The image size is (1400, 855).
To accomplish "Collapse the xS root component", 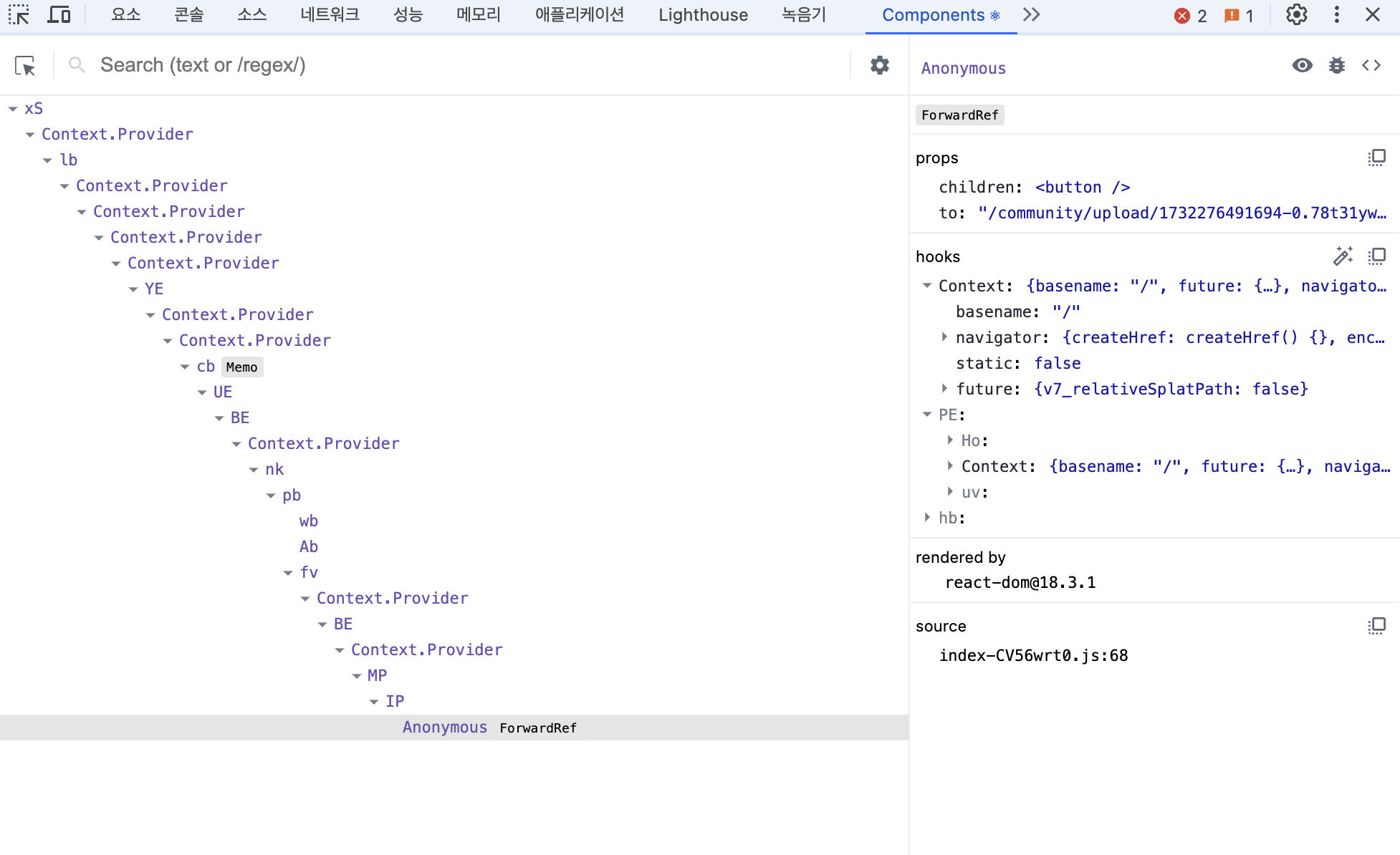I will [13, 109].
